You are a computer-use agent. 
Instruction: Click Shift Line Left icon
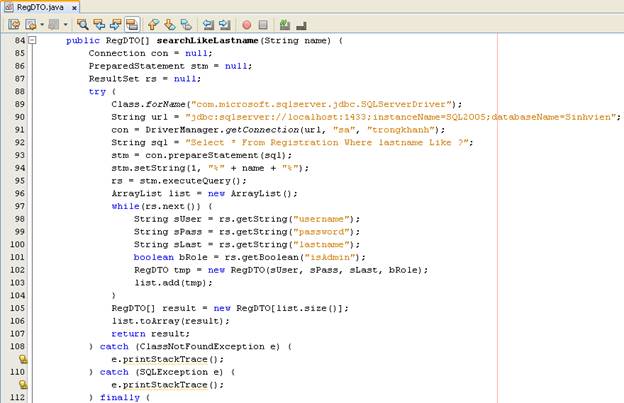pyautogui.click(x=208, y=25)
